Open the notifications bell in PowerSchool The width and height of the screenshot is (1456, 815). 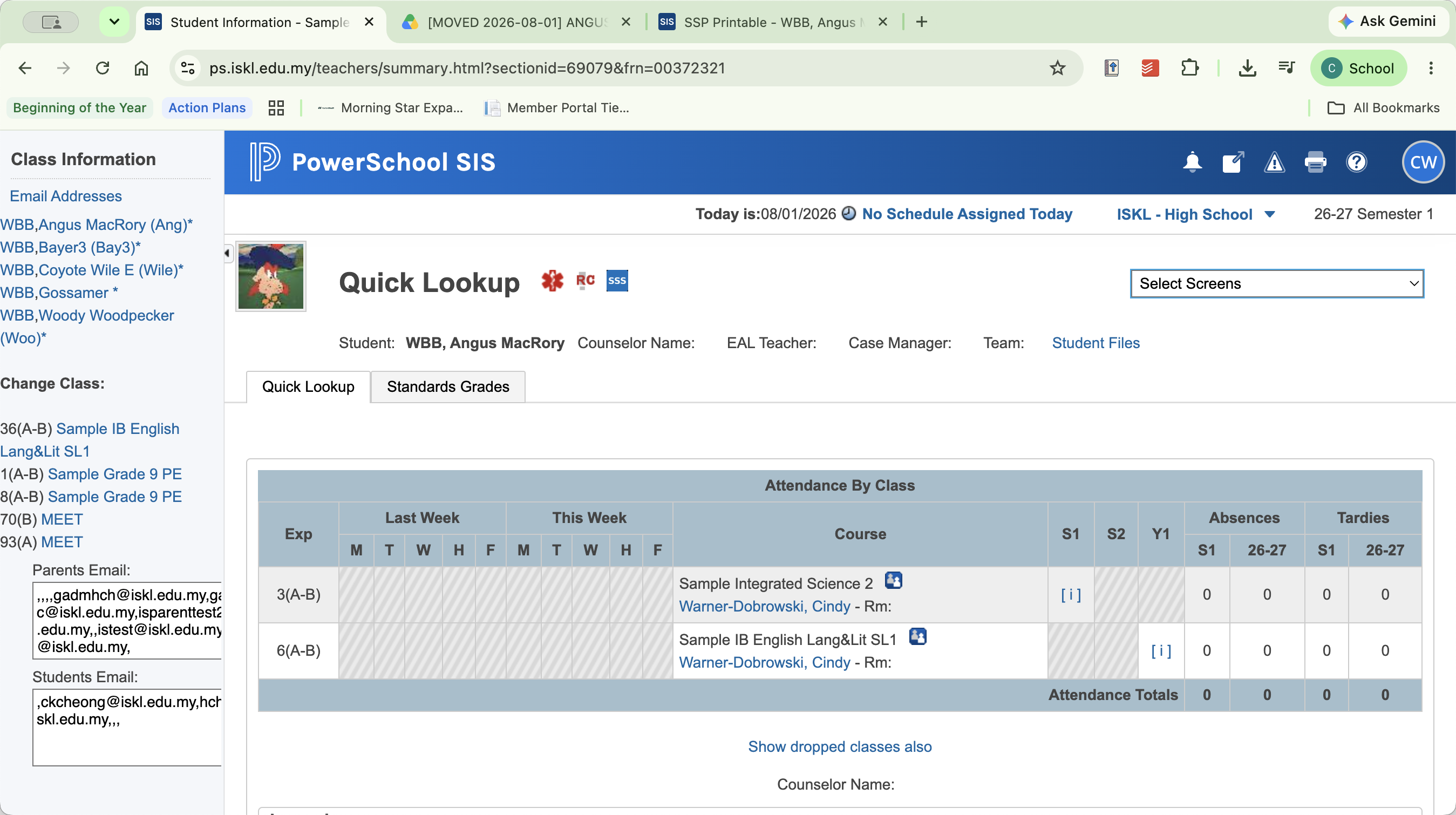pyautogui.click(x=1192, y=162)
